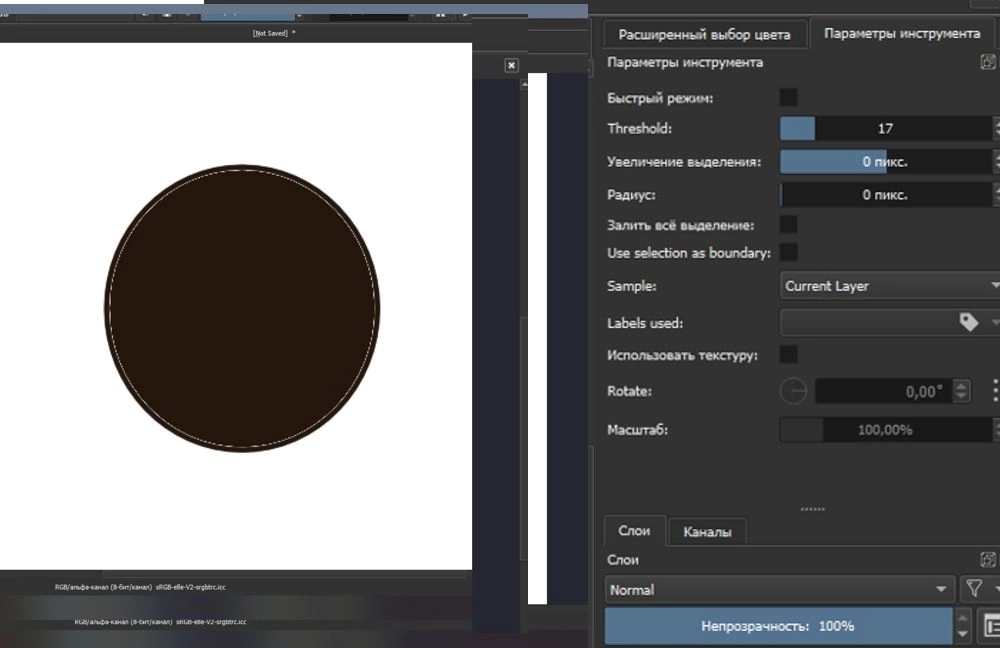This screenshot has width=1000, height=648.
Task: Click the RGB/альфа-канал color profile status text
Action: click(x=140, y=587)
